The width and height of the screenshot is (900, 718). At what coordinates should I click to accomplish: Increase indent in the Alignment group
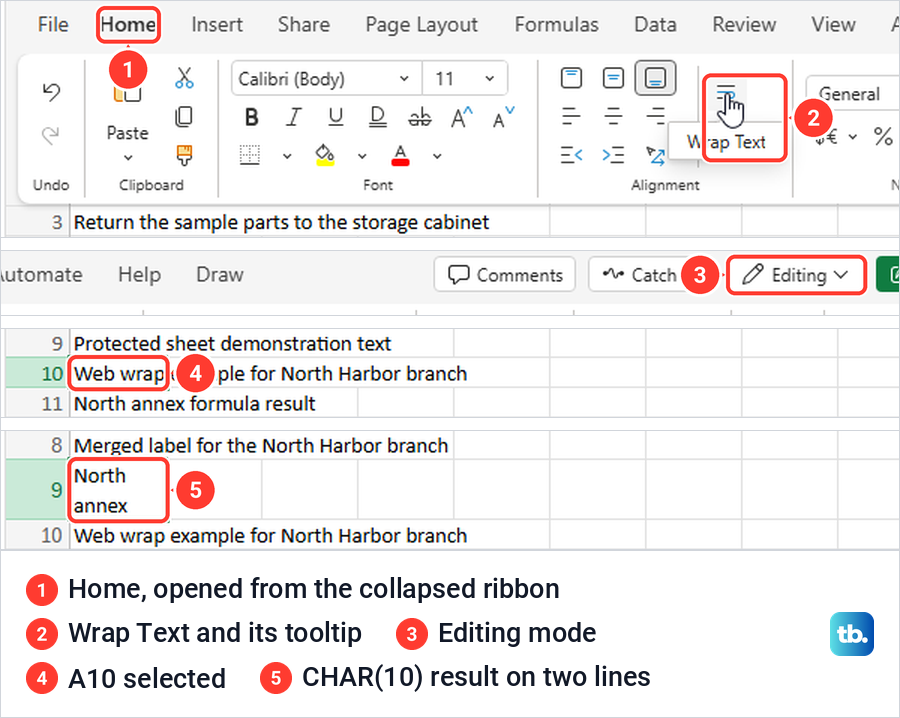614,155
